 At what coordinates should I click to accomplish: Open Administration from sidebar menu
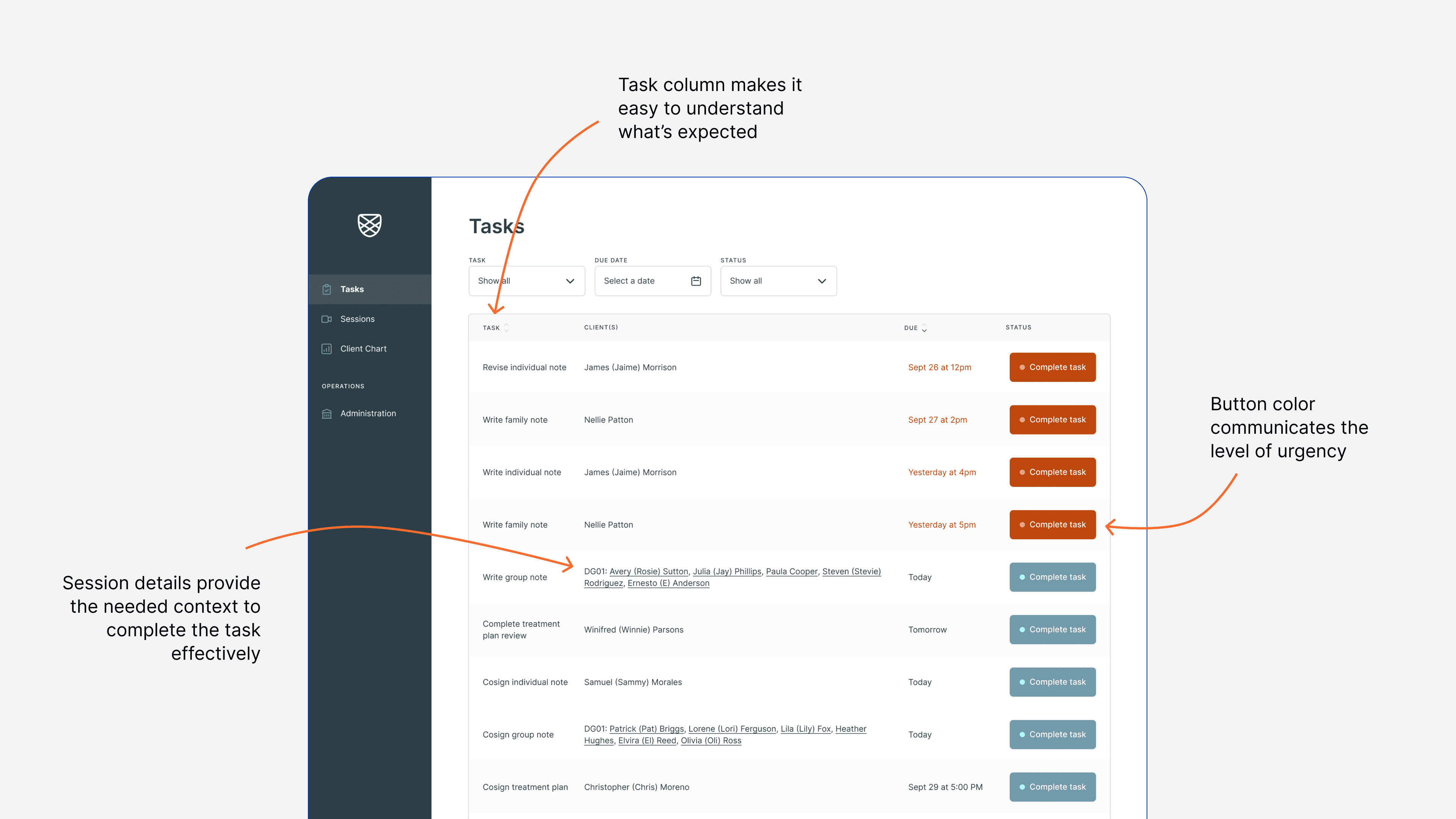[x=368, y=414]
